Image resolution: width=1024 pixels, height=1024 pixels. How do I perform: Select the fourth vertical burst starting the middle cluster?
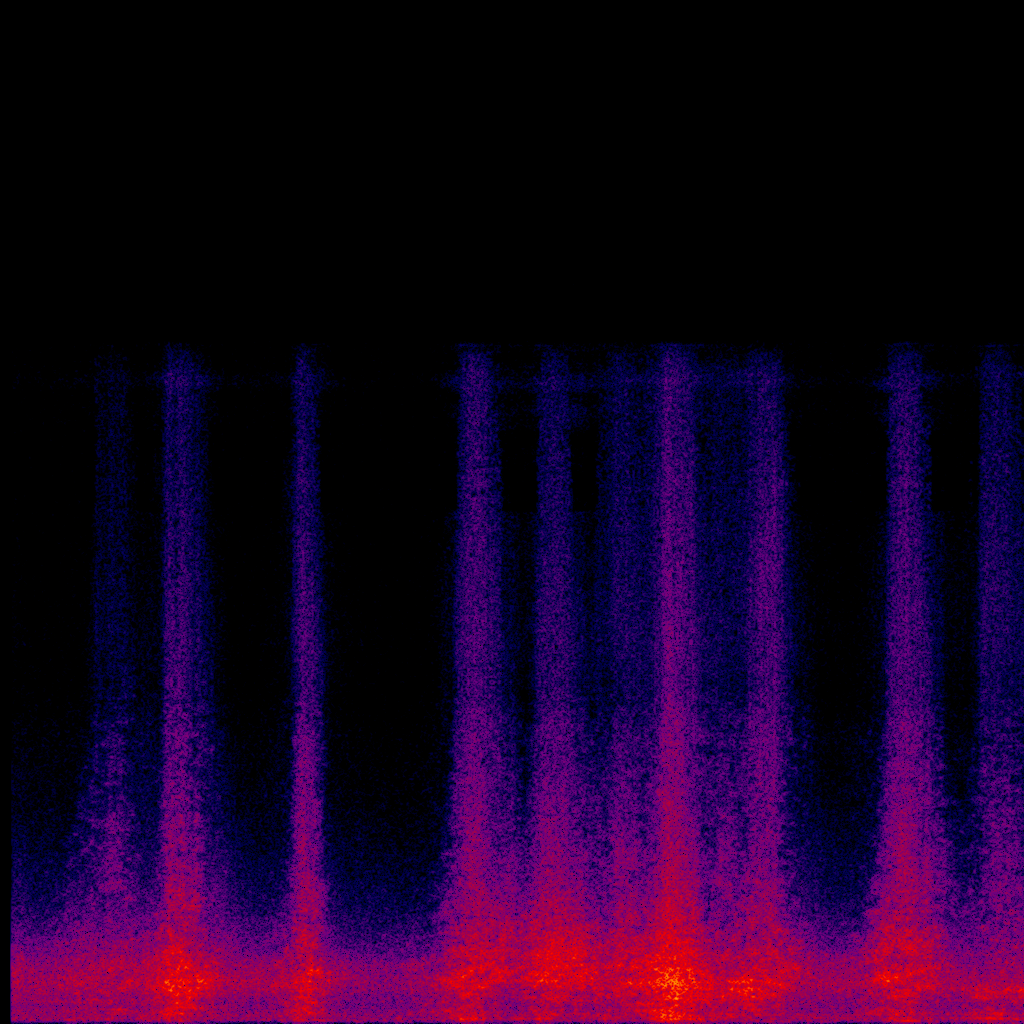pyautogui.click(x=477, y=600)
